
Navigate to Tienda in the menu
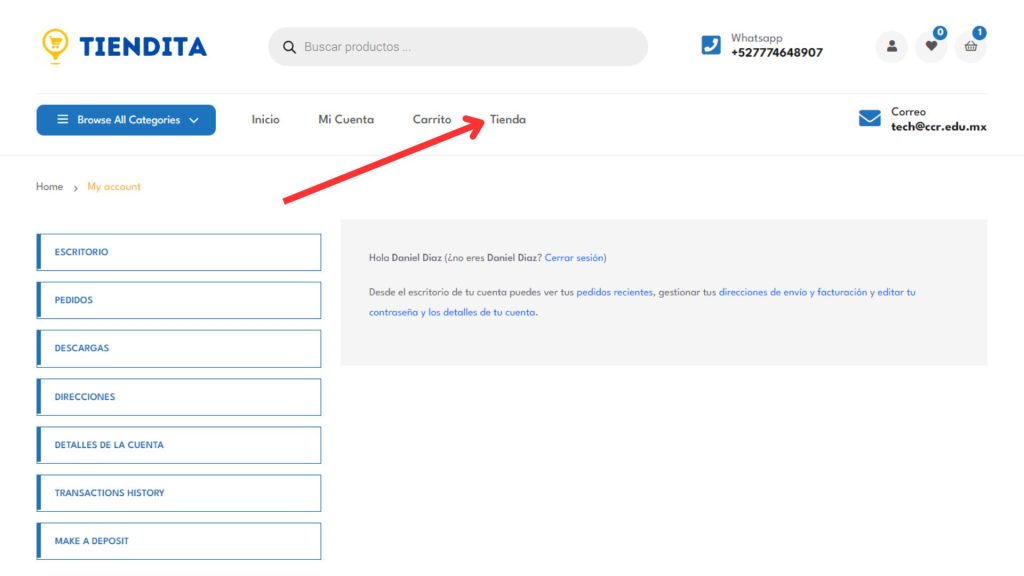coord(508,120)
